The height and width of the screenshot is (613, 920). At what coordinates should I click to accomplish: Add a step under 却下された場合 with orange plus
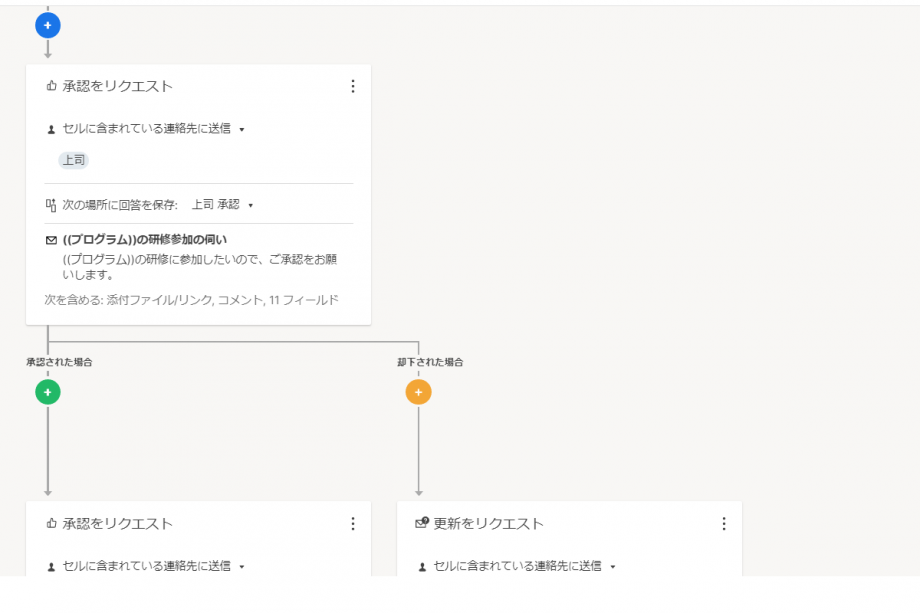tap(418, 392)
